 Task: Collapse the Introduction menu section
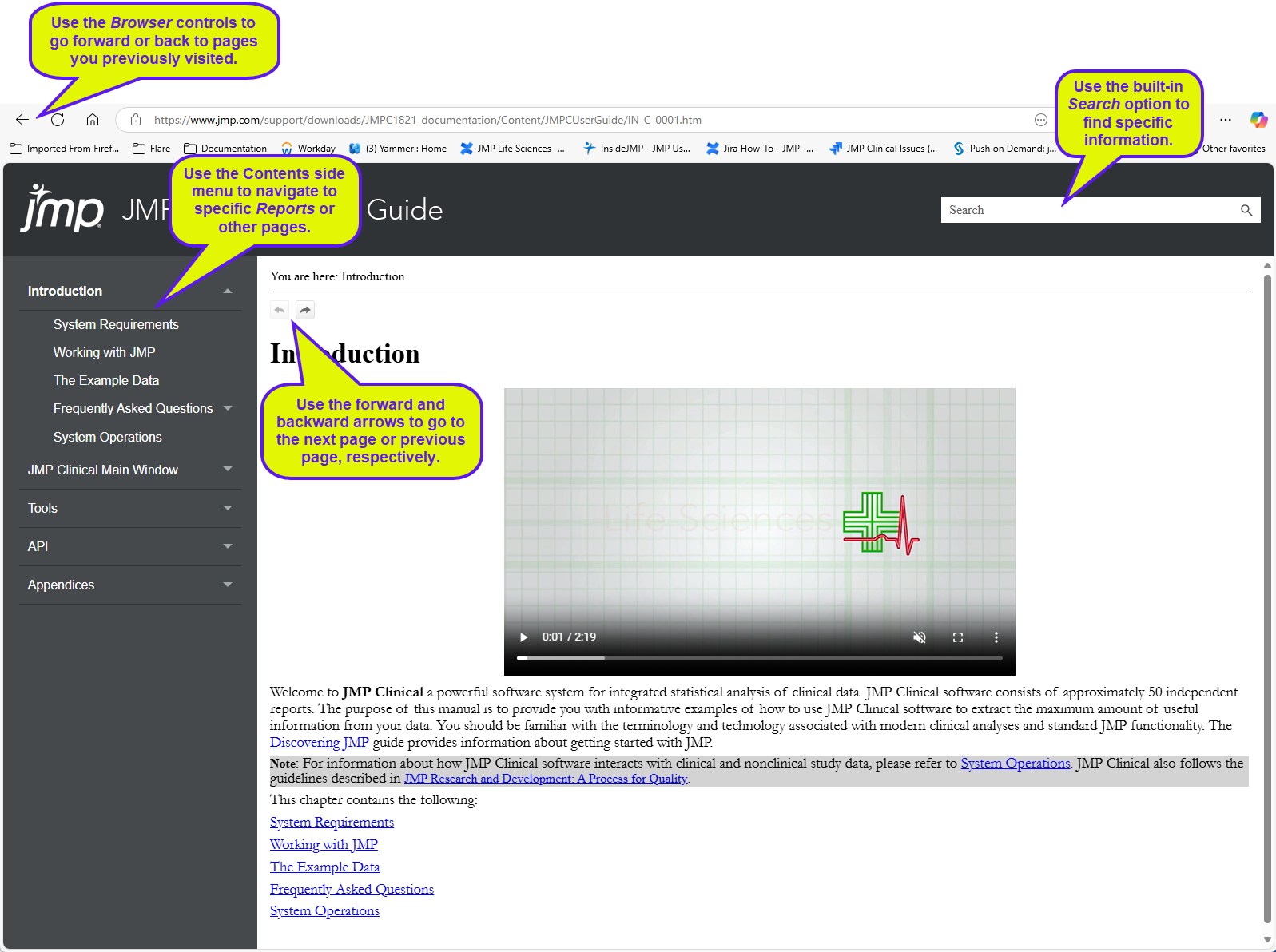(x=228, y=292)
